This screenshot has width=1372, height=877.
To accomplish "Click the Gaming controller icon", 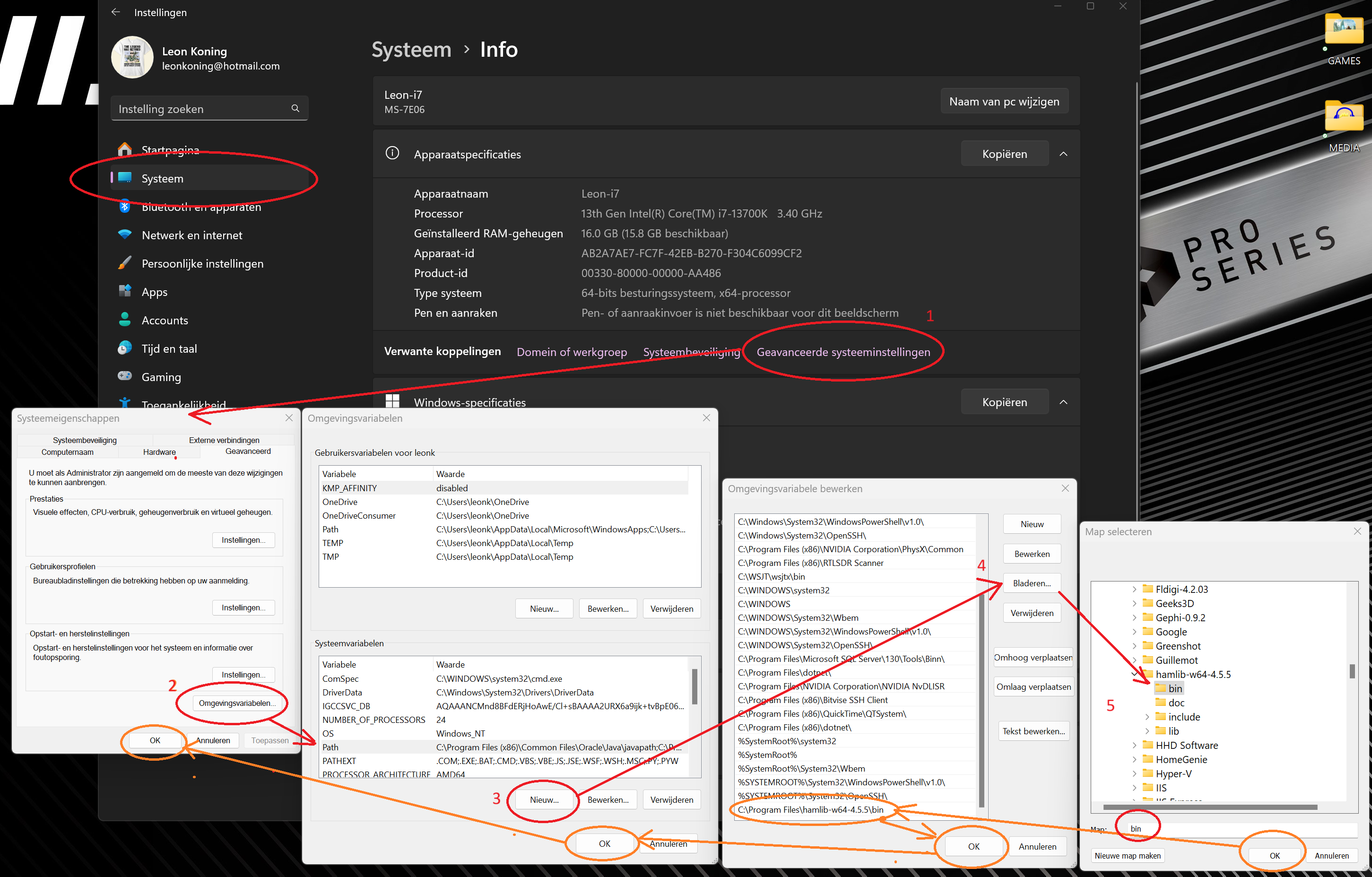I will click(x=125, y=376).
